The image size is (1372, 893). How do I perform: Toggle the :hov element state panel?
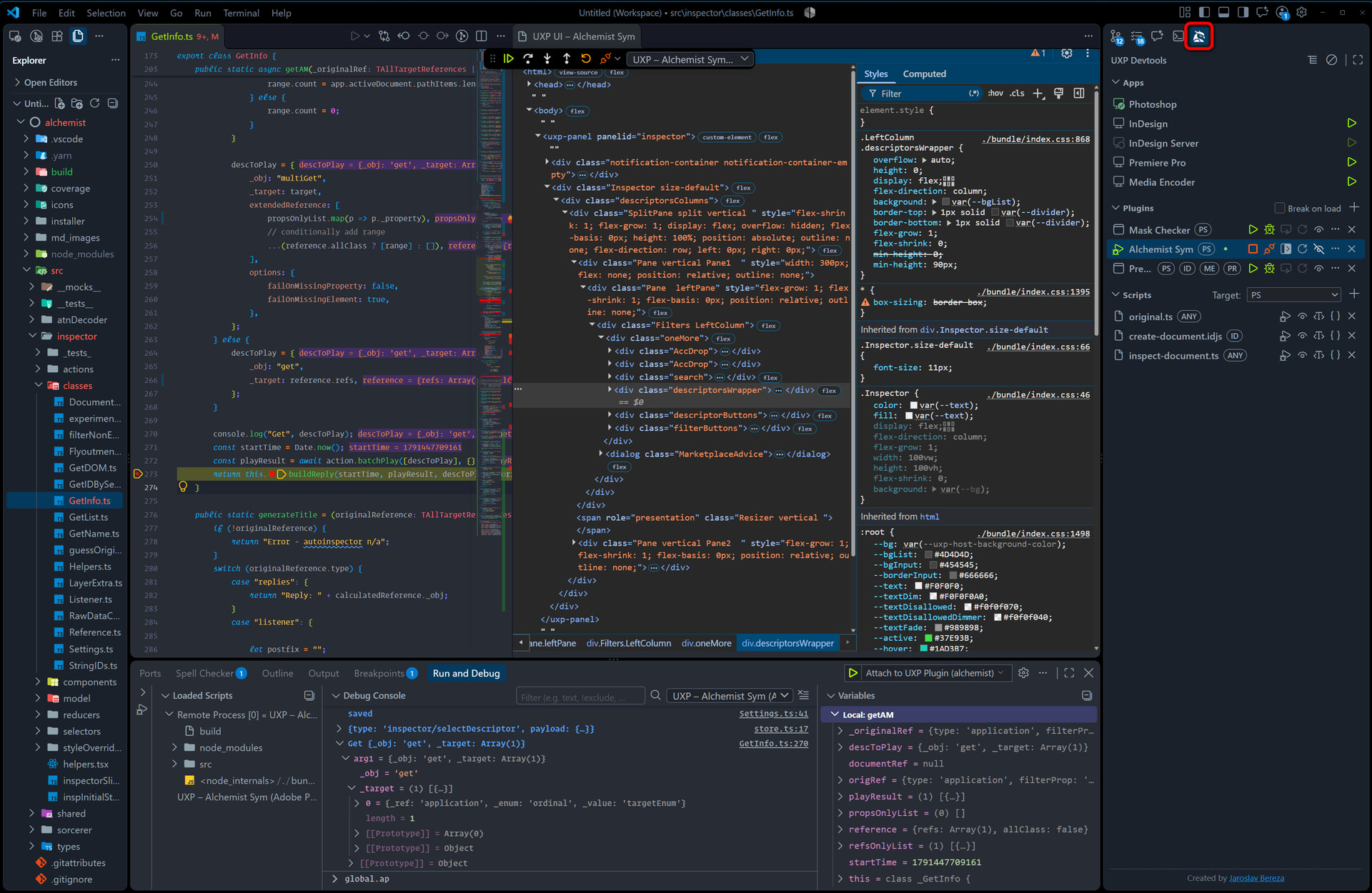tap(995, 94)
